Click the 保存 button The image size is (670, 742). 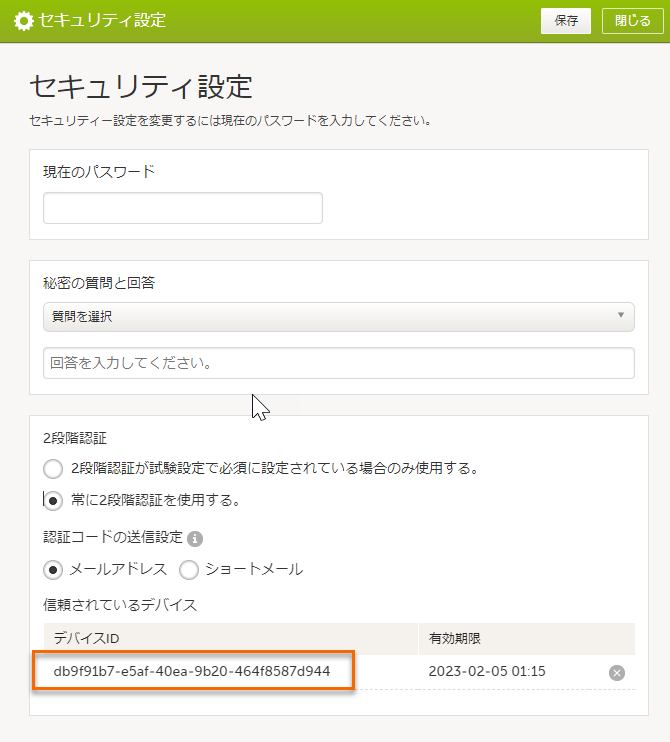566,20
